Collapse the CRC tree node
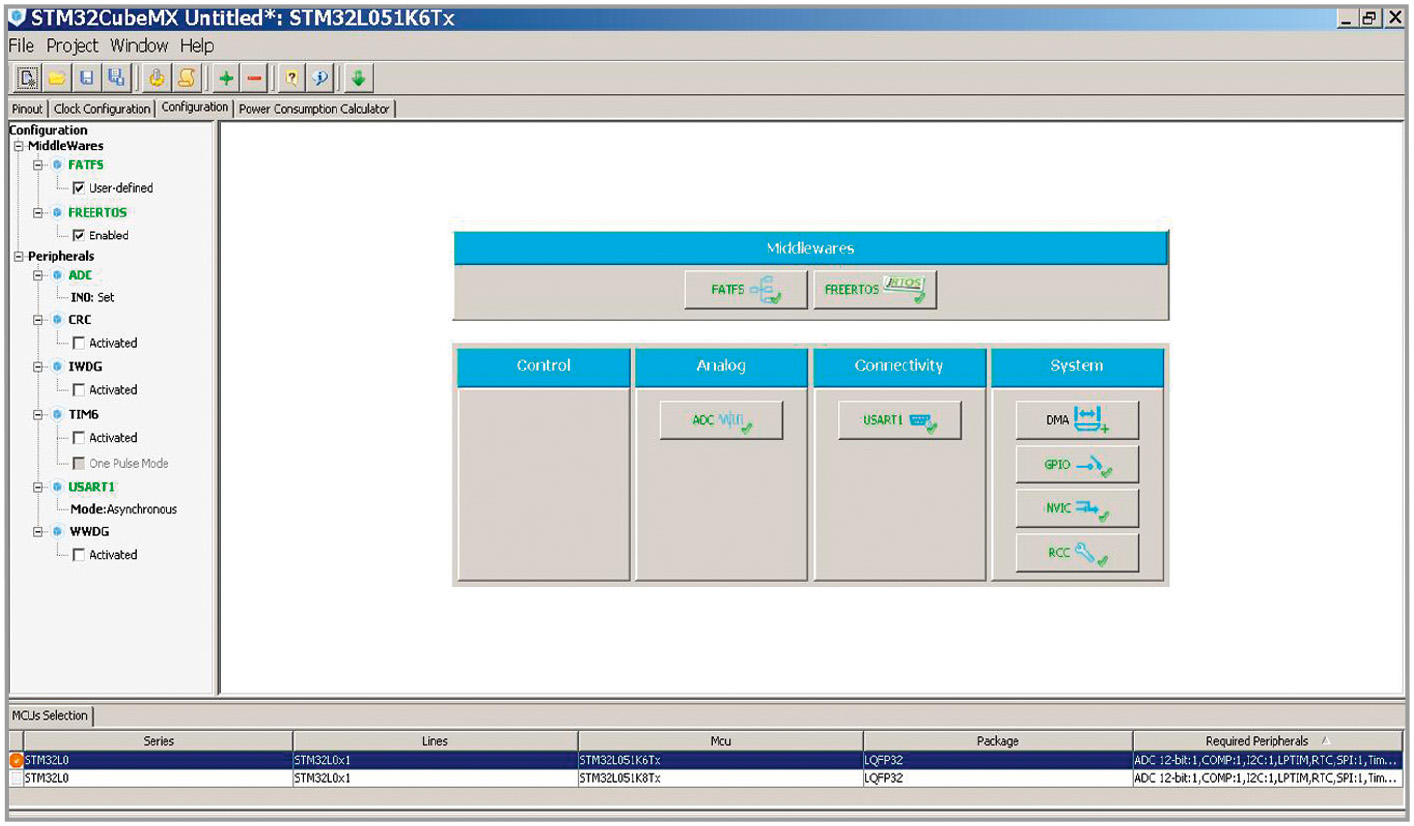Viewport: 1414px width, 826px height. click(x=38, y=320)
